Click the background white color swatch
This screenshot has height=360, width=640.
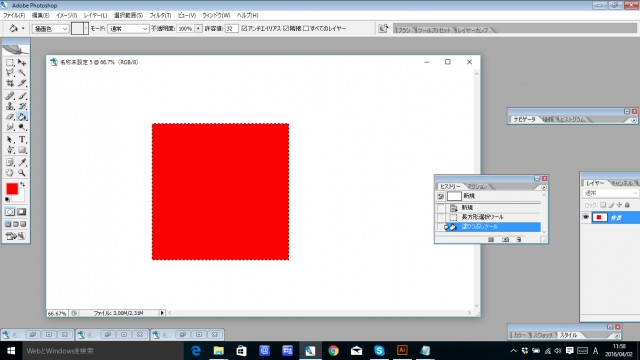[x=20, y=198]
